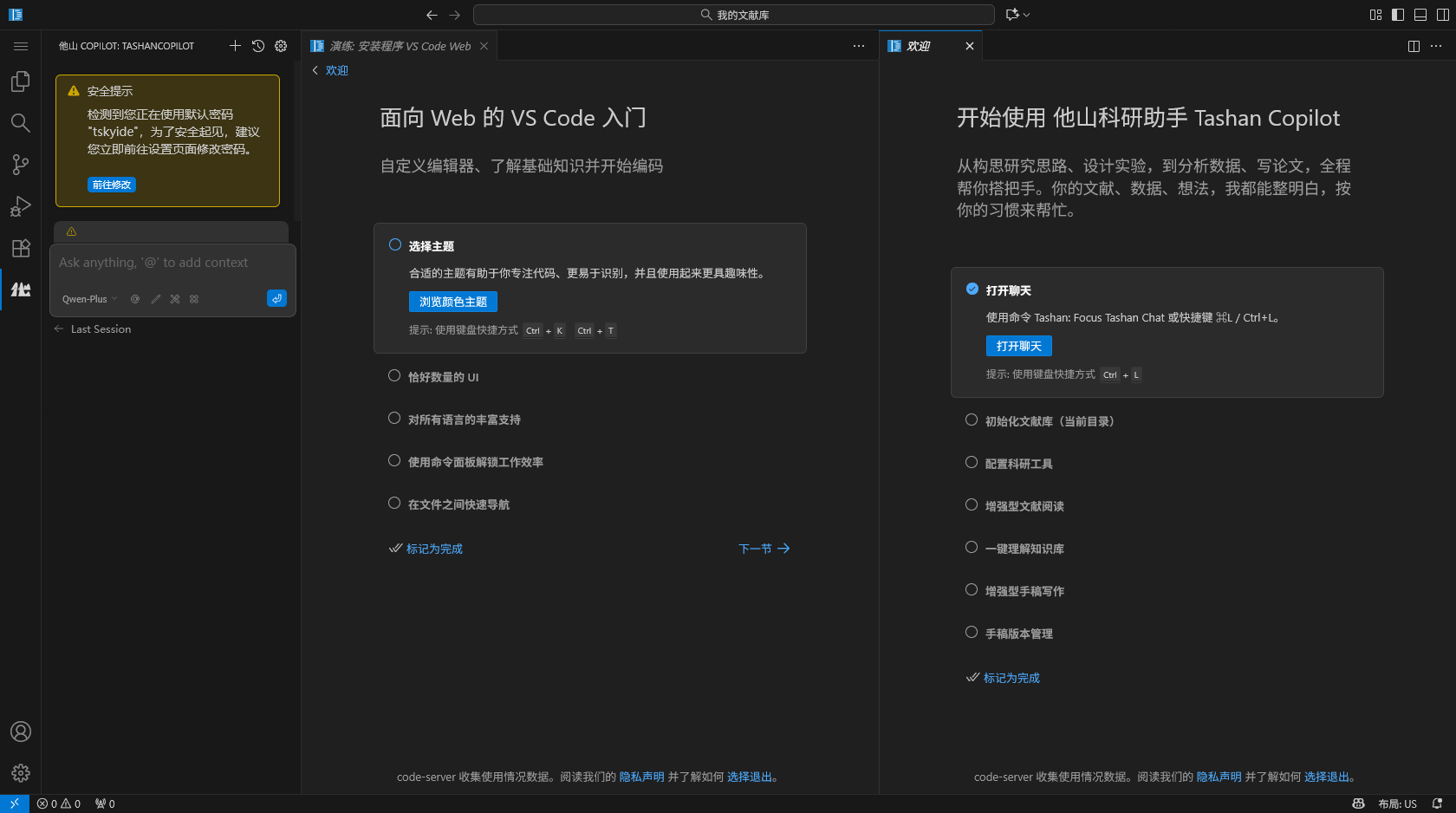Click the send message arrow button

(x=276, y=298)
